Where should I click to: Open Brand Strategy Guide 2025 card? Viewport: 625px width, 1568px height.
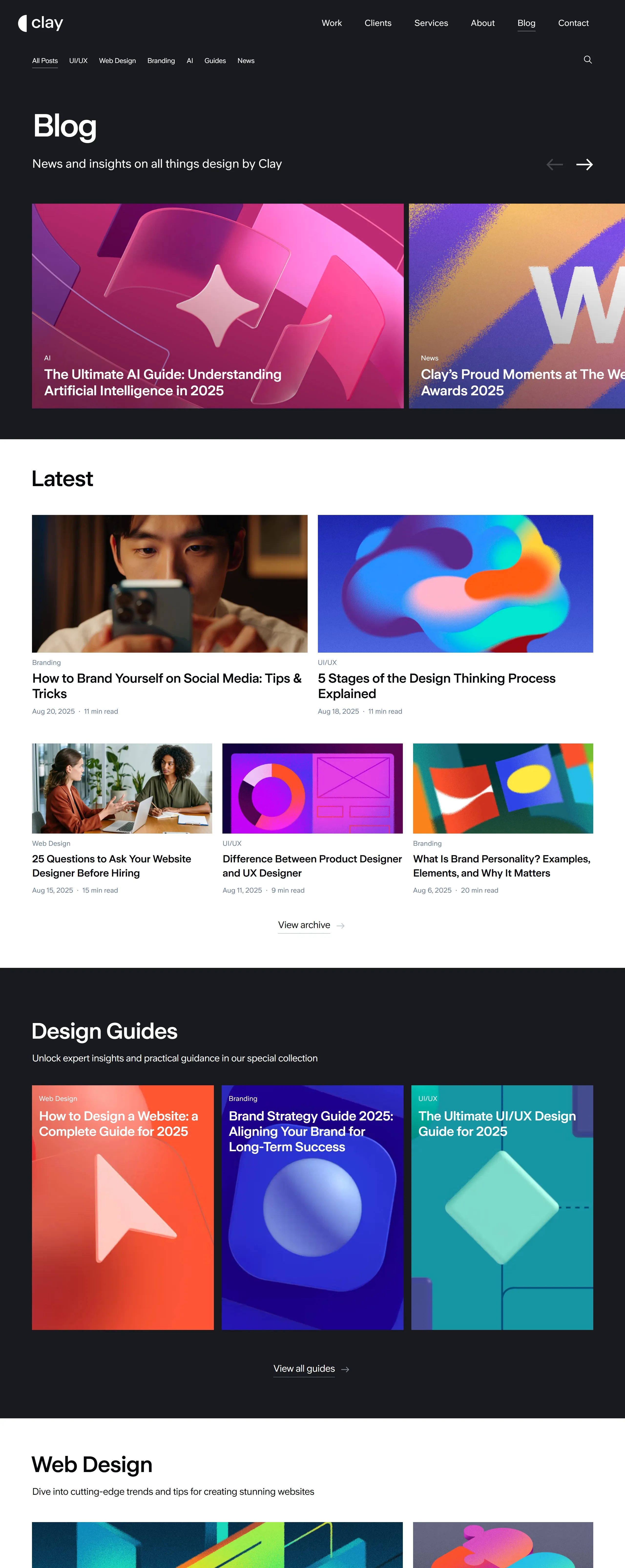point(312,1208)
